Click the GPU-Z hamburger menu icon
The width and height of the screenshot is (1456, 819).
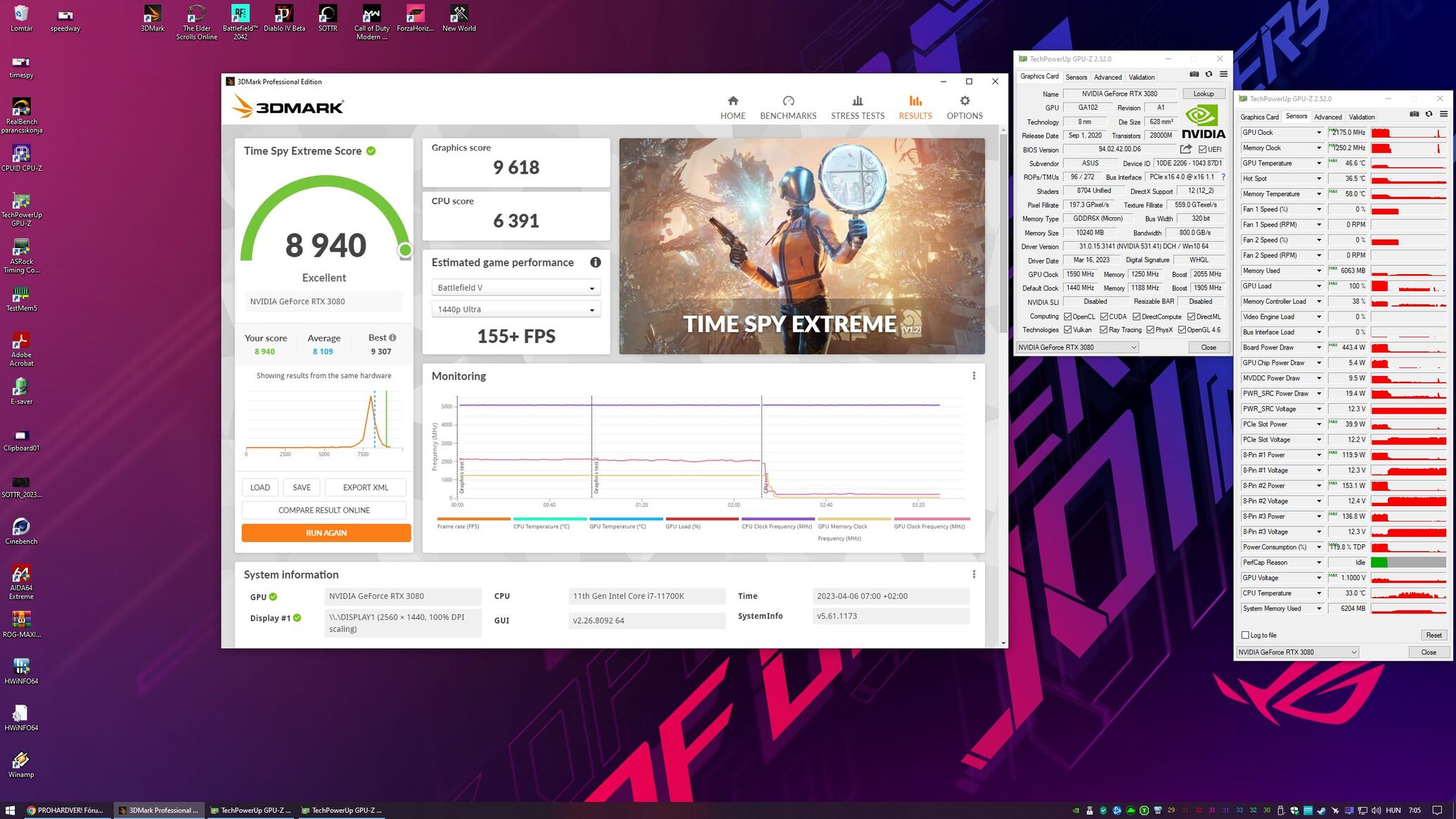pos(1223,75)
